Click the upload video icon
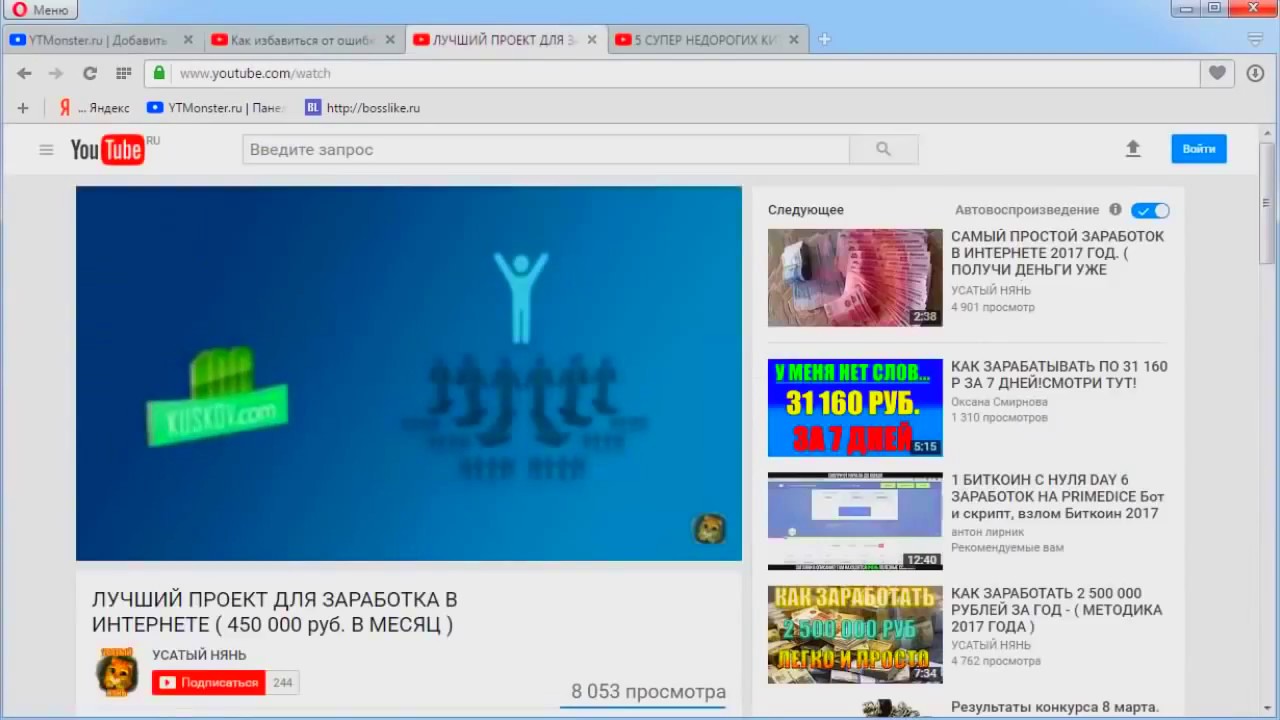 click(1133, 149)
